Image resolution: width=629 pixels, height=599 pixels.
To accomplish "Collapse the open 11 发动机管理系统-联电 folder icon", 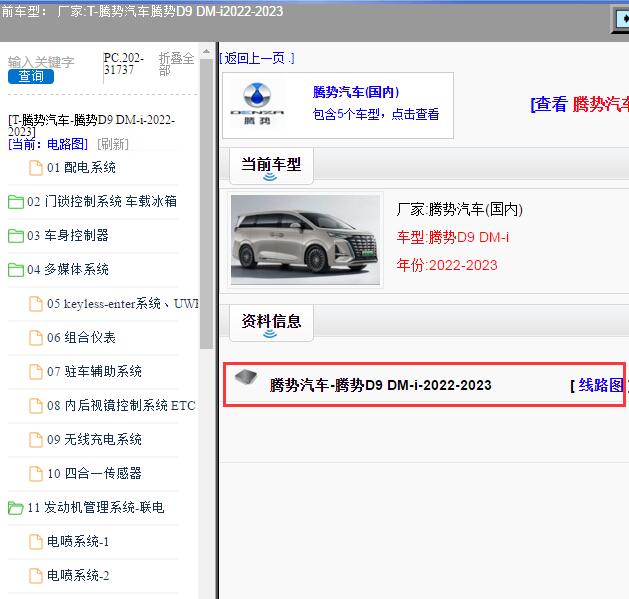I will (x=16, y=508).
